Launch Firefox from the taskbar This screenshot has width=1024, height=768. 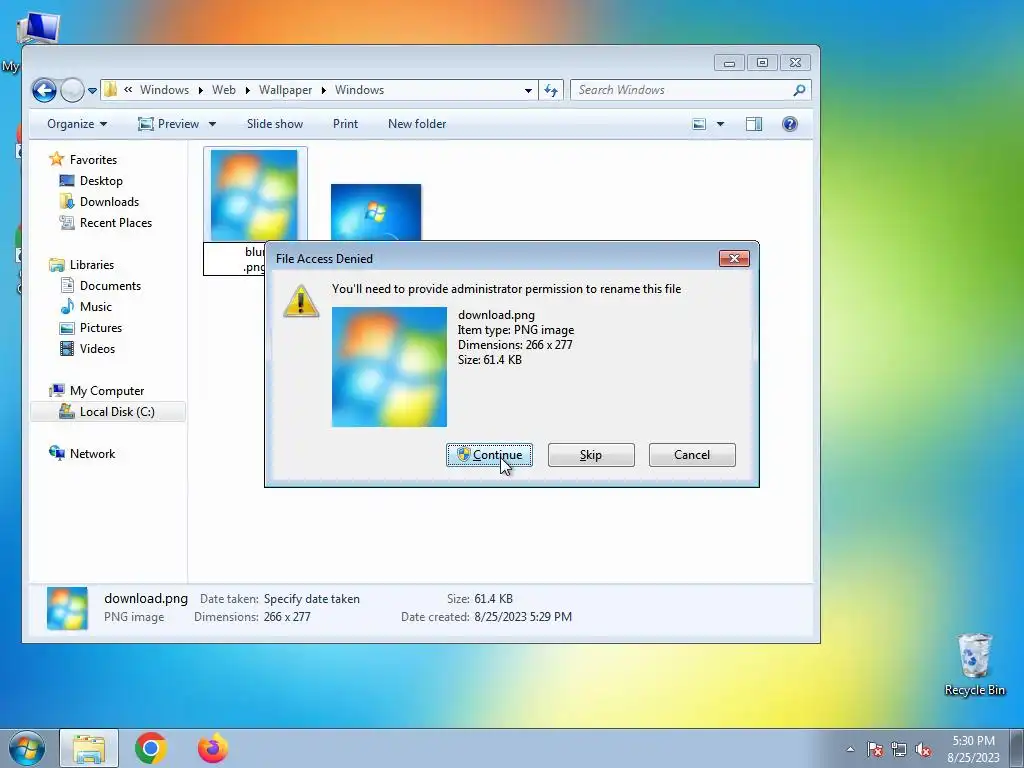[213, 748]
